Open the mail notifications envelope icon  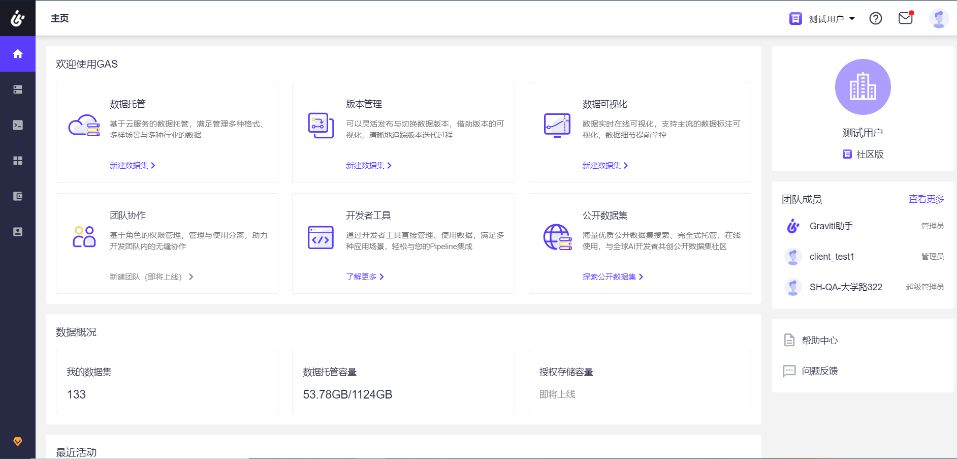coord(905,18)
